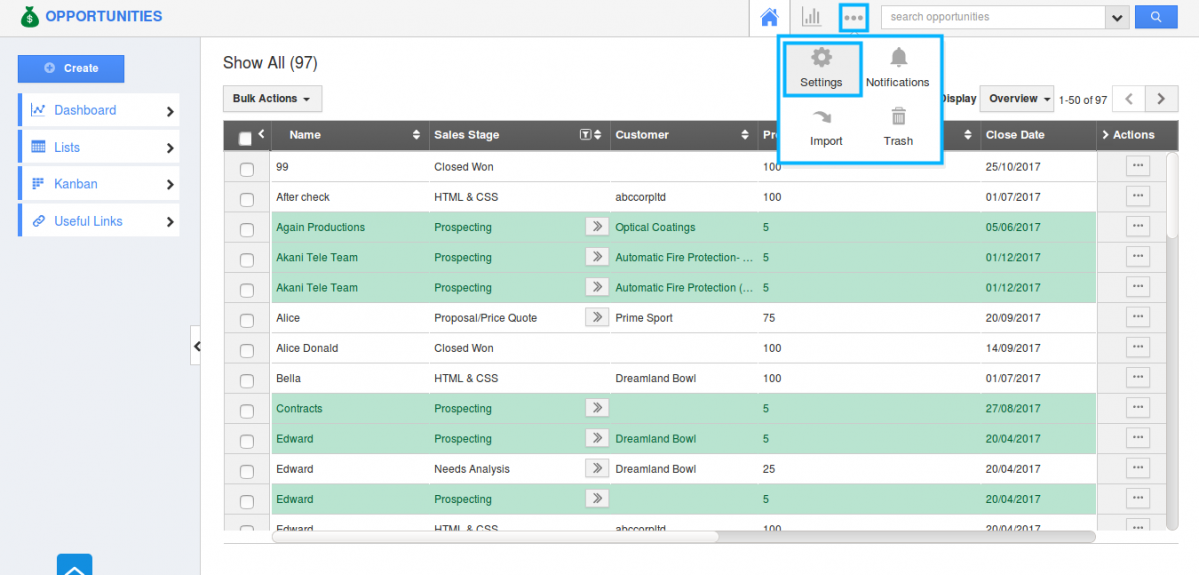
Task: Select checkbox for Bella opportunity
Action: (247, 380)
